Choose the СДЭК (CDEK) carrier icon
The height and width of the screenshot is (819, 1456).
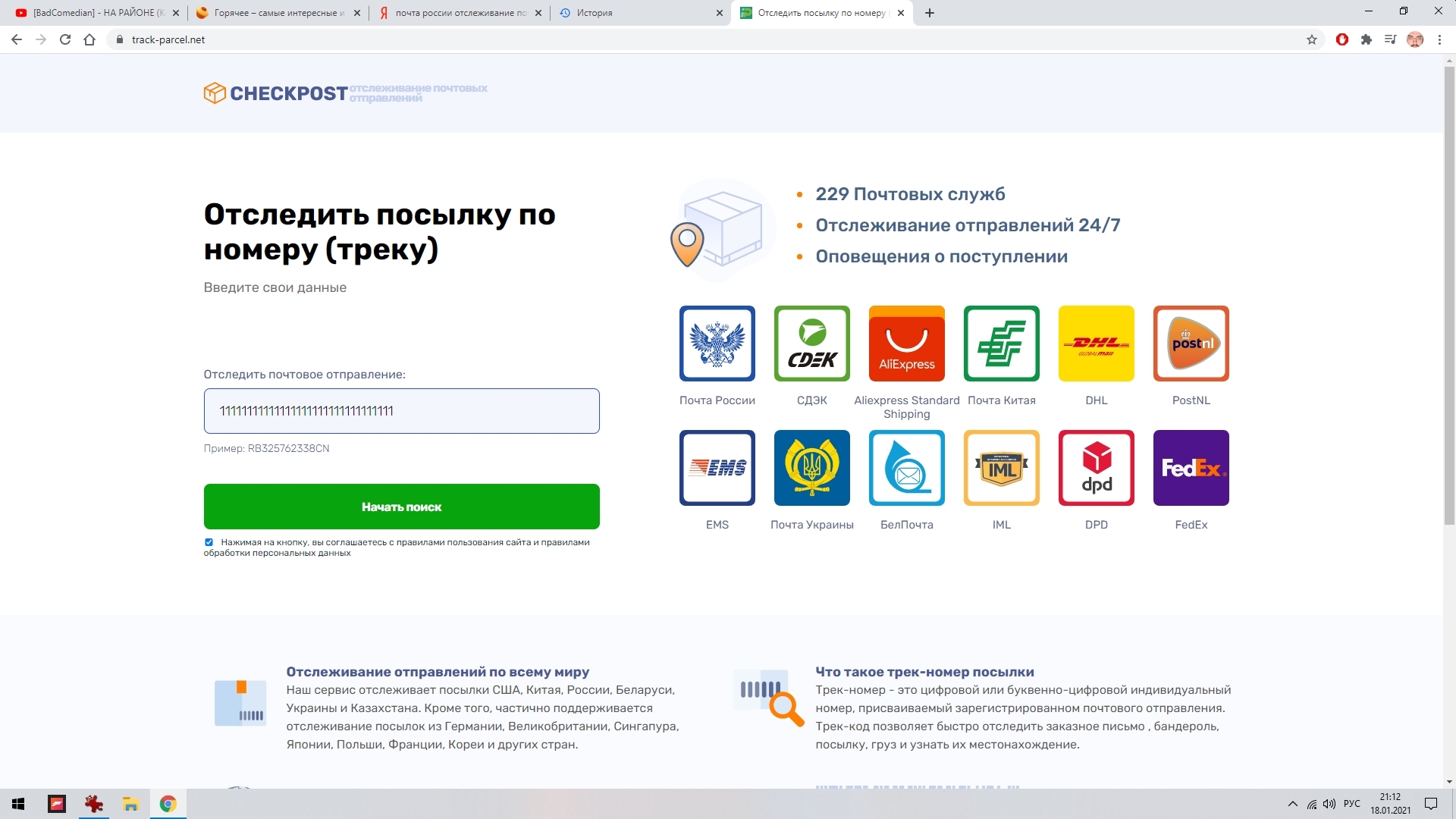811,343
